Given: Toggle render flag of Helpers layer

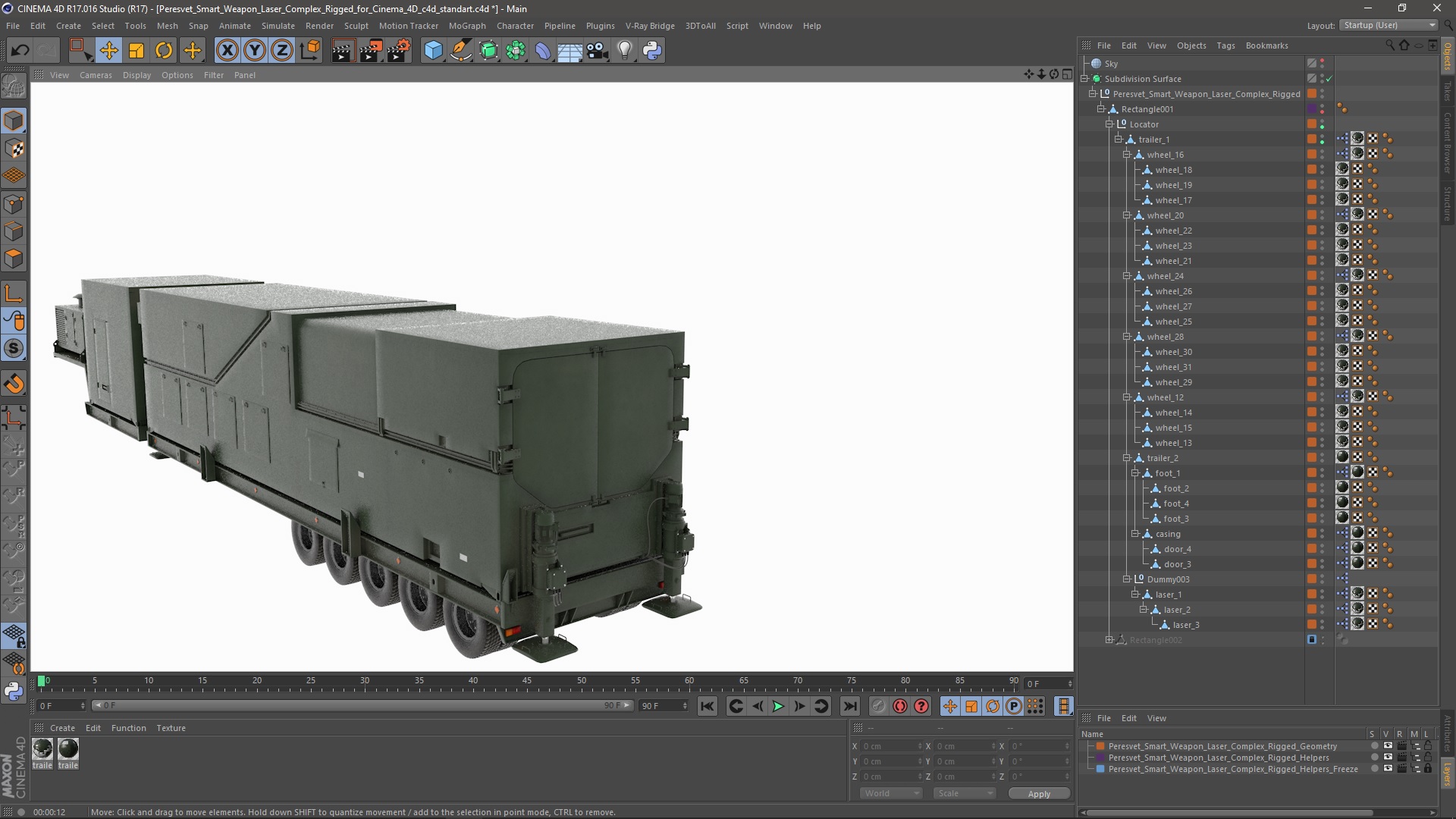Looking at the screenshot, I should click(1401, 758).
